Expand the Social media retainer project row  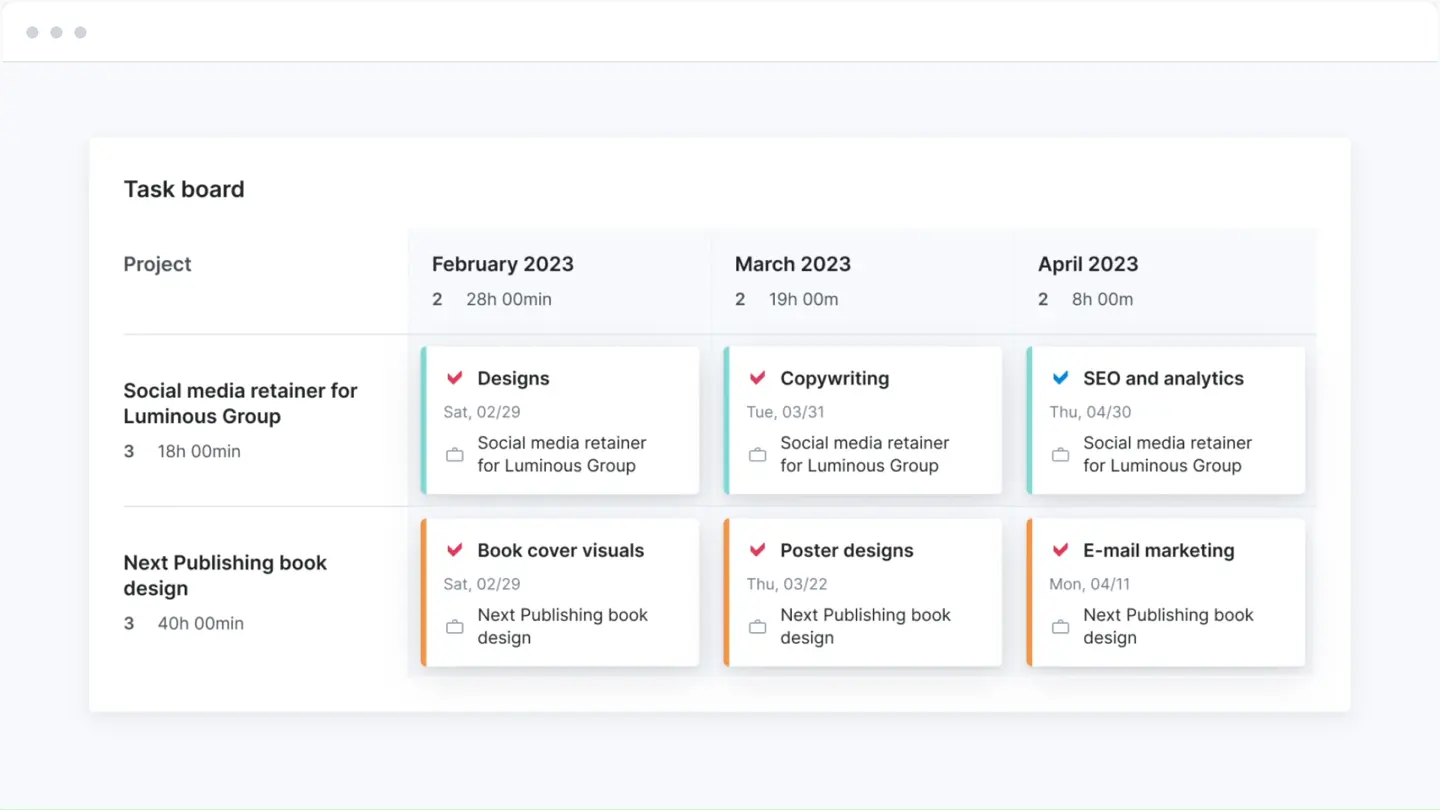240,403
